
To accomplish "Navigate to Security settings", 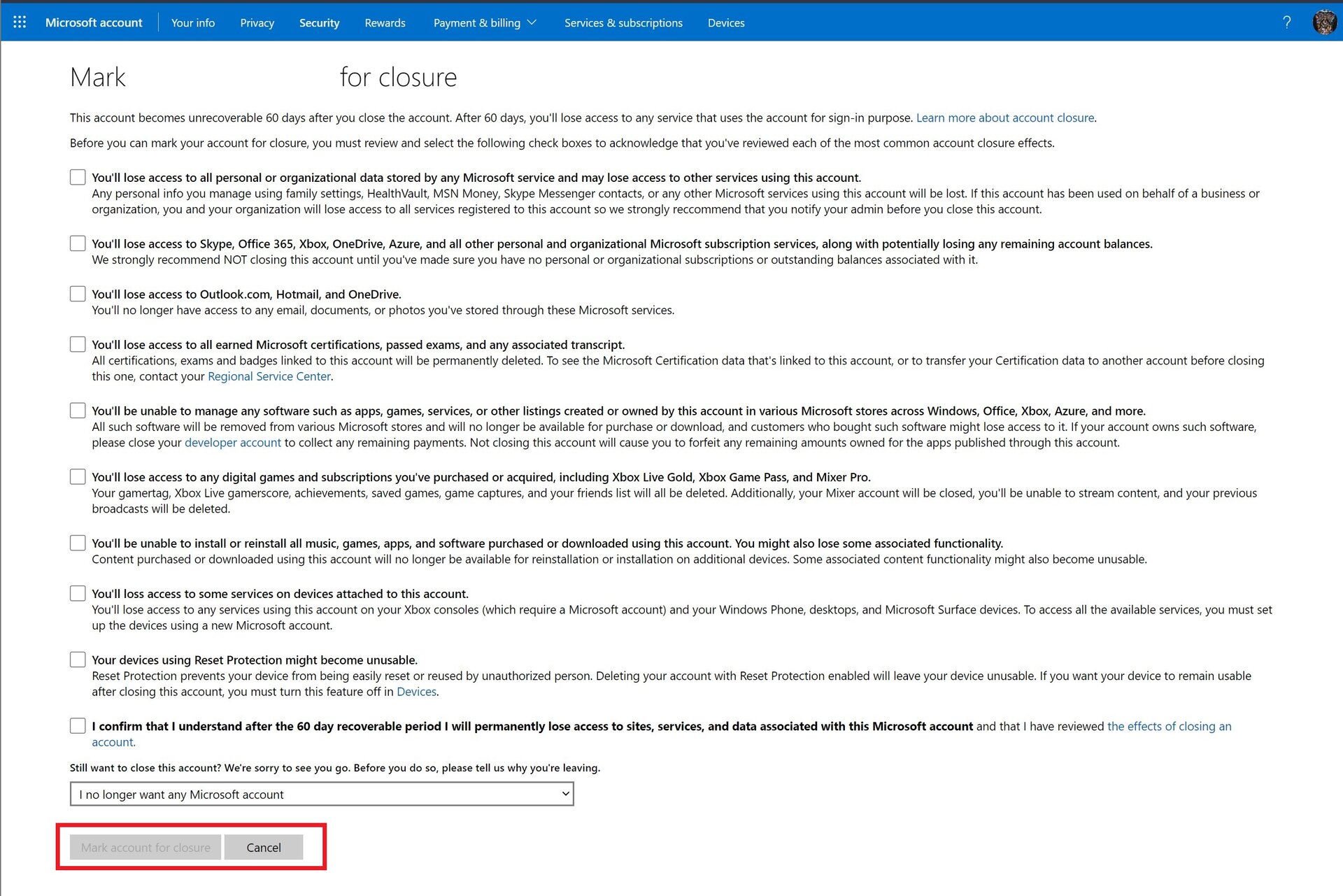I will pyautogui.click(x=319, y=22).
